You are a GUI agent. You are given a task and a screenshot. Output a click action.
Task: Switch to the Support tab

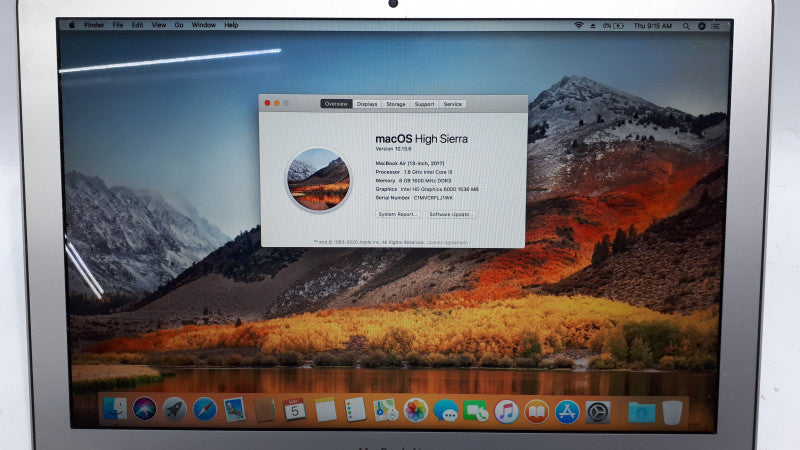pyautogui.click(x=424, y=104)
